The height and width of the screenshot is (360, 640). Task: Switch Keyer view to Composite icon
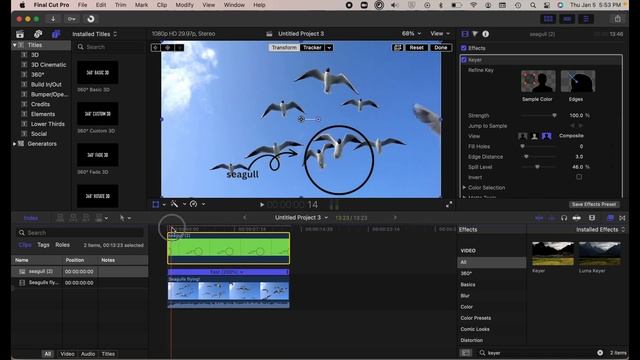tap(547, 136)
